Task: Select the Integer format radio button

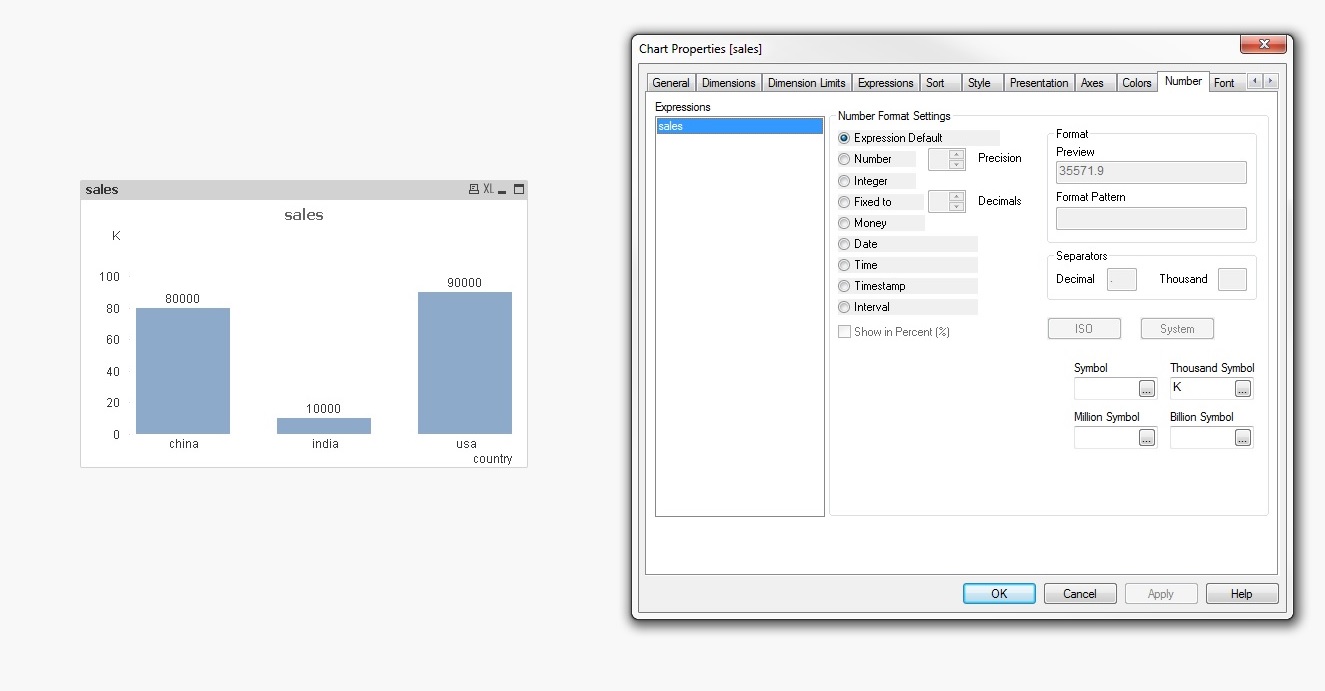Action: point(844,181)
